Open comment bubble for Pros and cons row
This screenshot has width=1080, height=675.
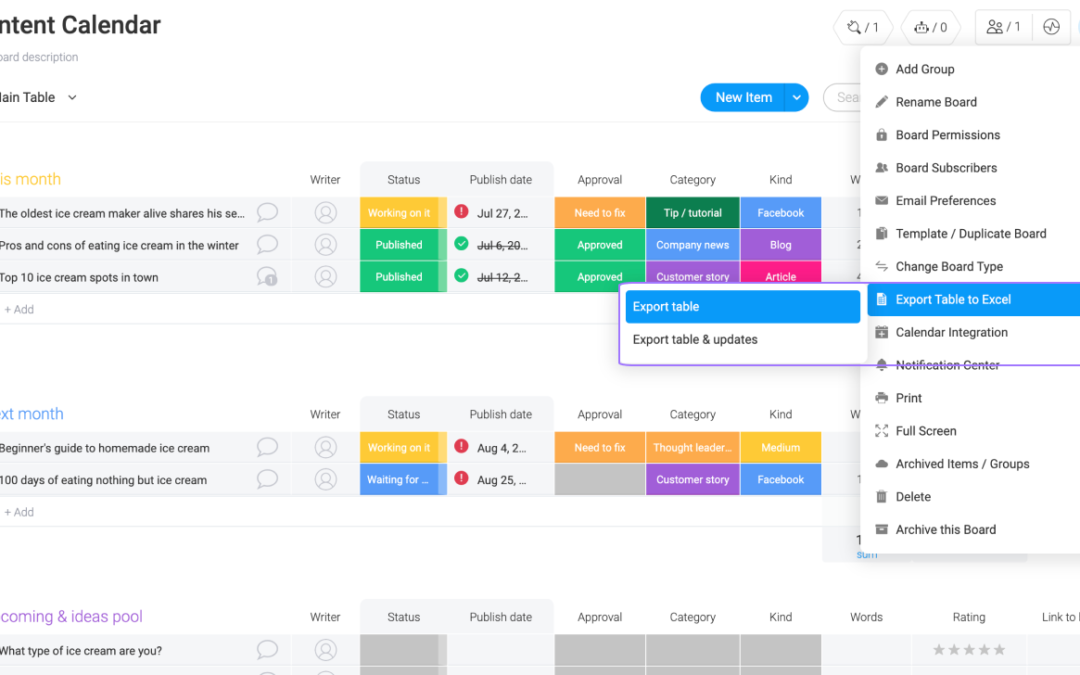tap(267, 245)
